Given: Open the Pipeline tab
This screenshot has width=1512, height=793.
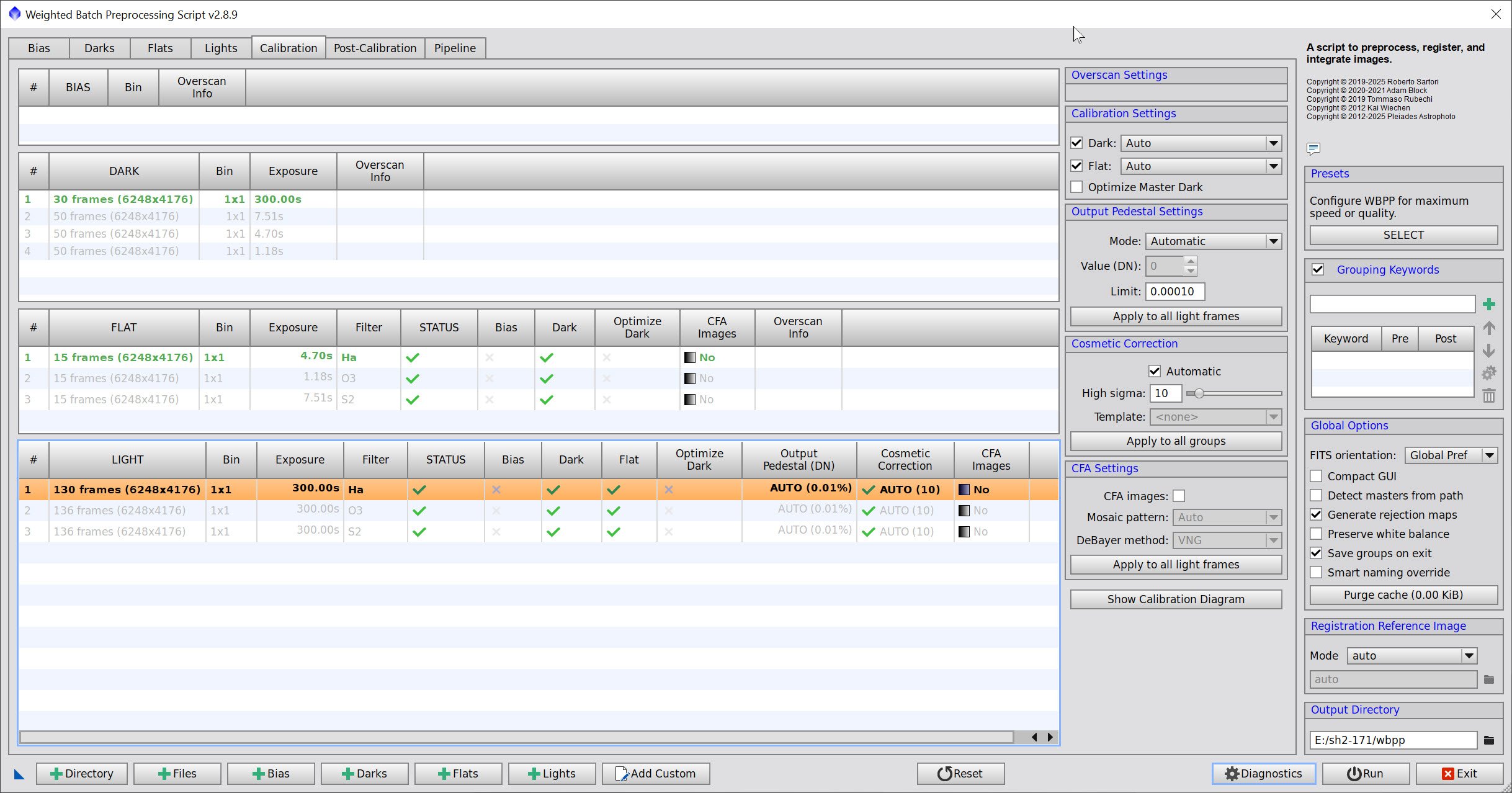Looking at the screenshot, I should coord(455,48).
